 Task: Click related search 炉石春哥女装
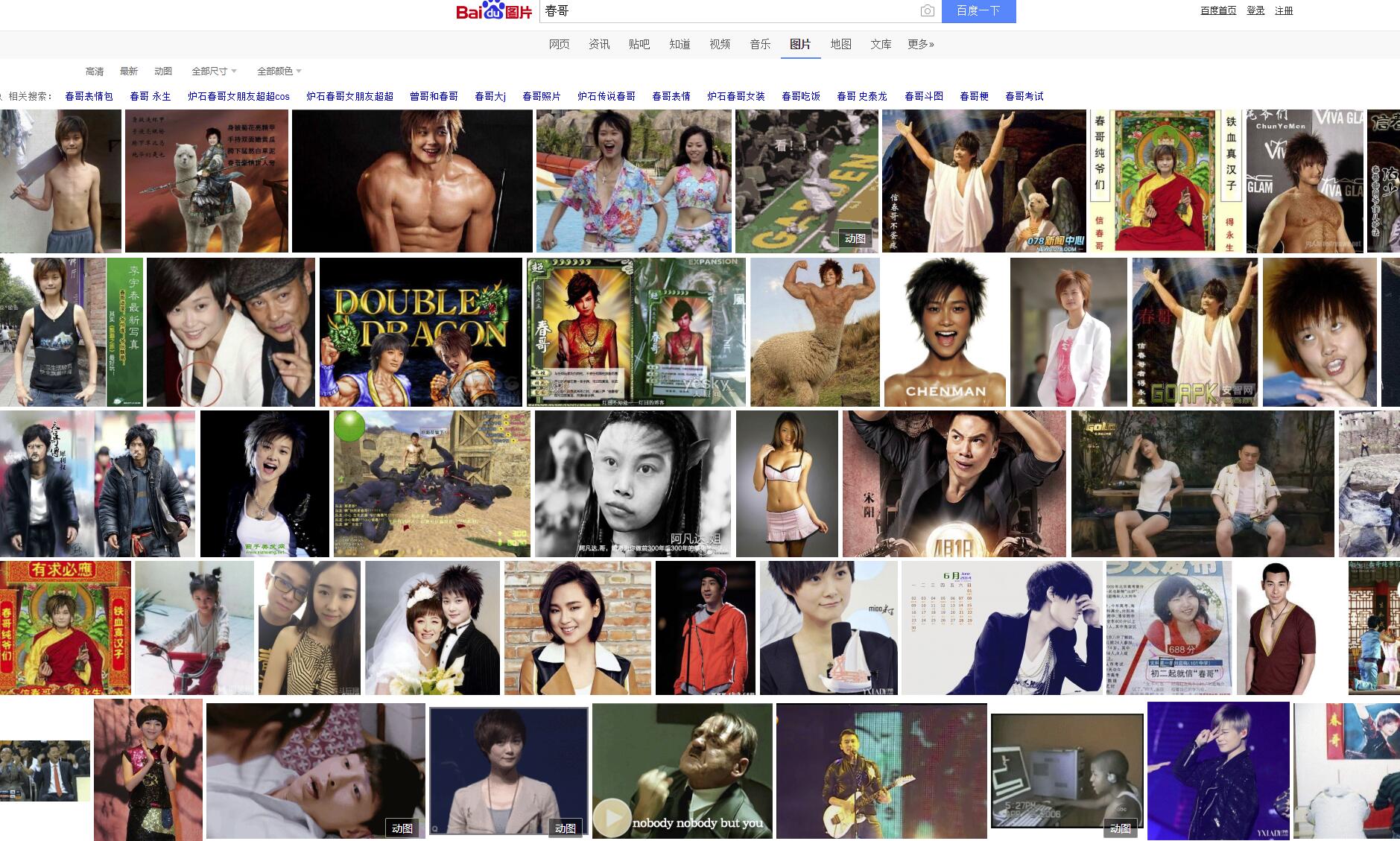[736, 96]
